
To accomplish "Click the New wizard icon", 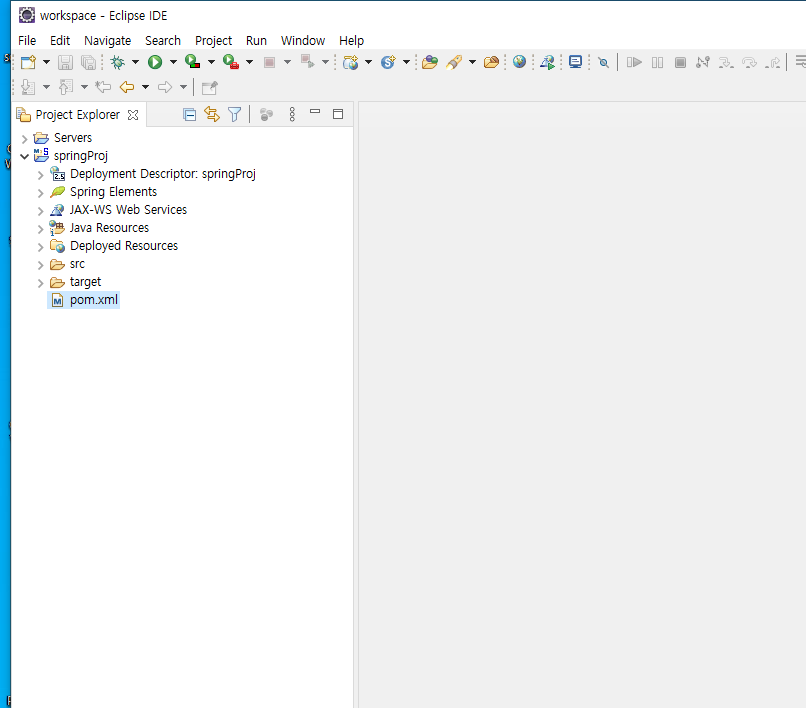I will [x=28, y=62].
